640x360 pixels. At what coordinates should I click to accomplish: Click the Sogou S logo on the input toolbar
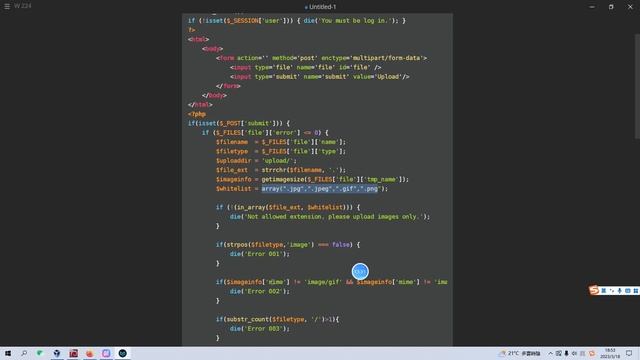click(x=594, y=290)
